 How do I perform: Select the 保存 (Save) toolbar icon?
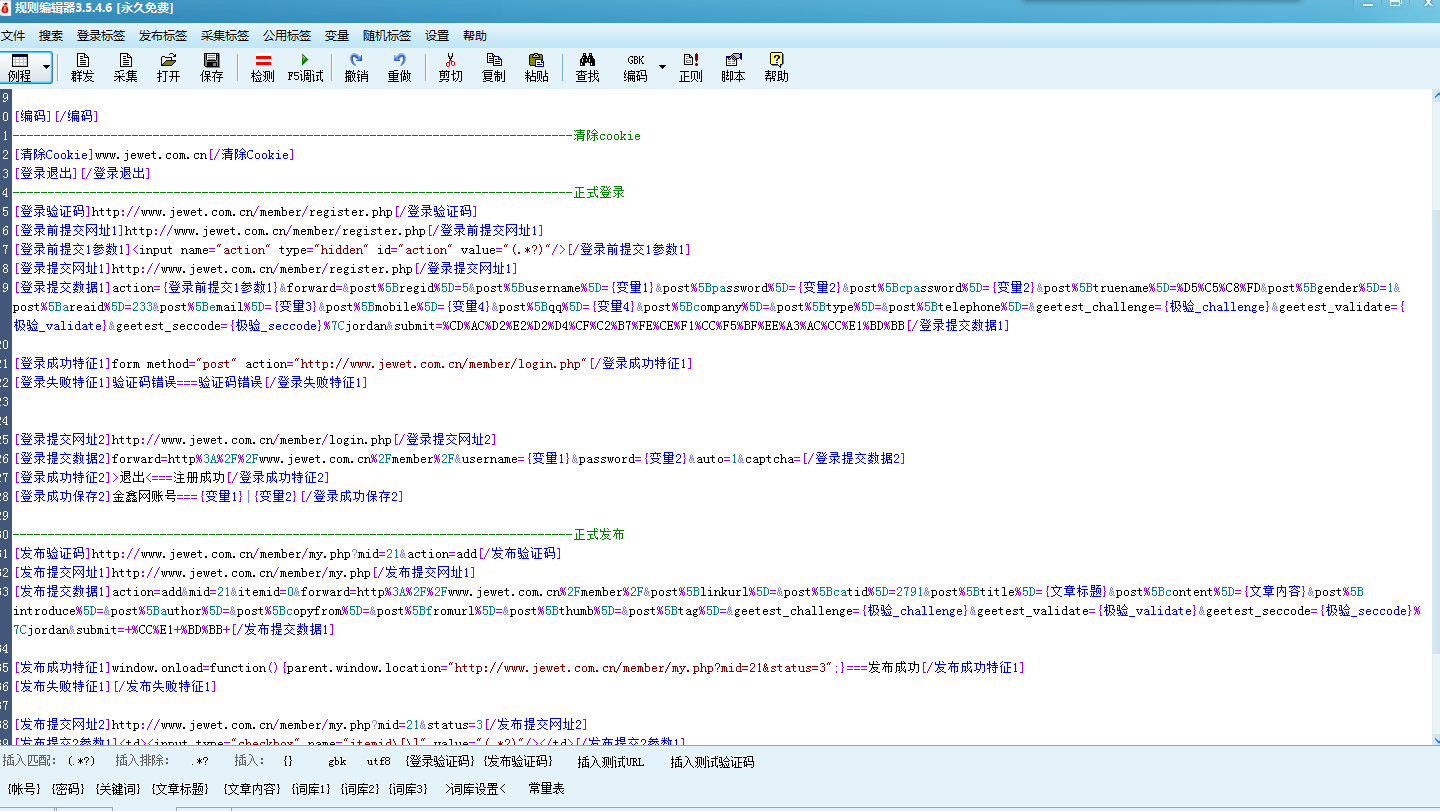coord(211,67)
